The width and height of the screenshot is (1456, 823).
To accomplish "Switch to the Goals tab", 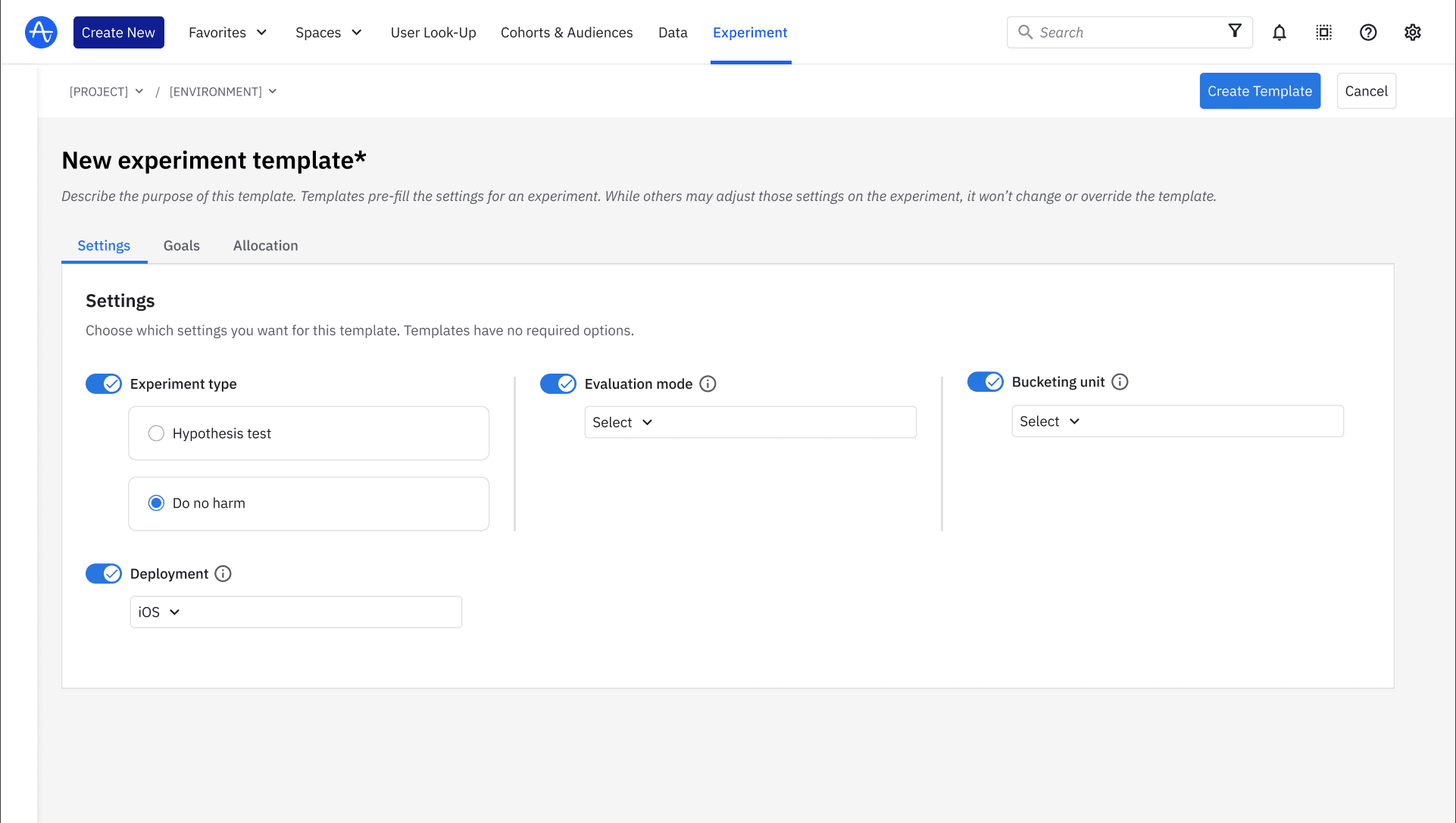I will click(x=181, y=246).
